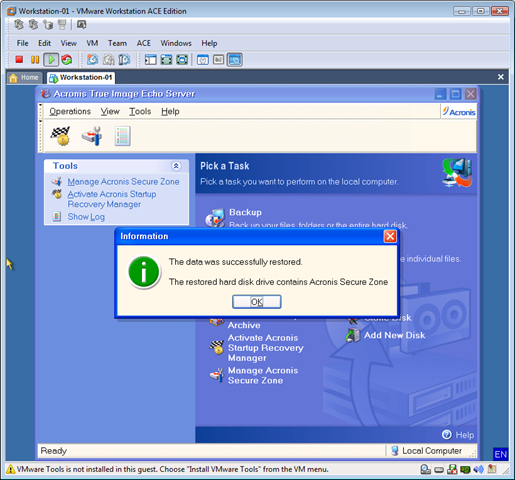Click the Add New Disk icon
The image size is (515, 480).
point(353,335)
